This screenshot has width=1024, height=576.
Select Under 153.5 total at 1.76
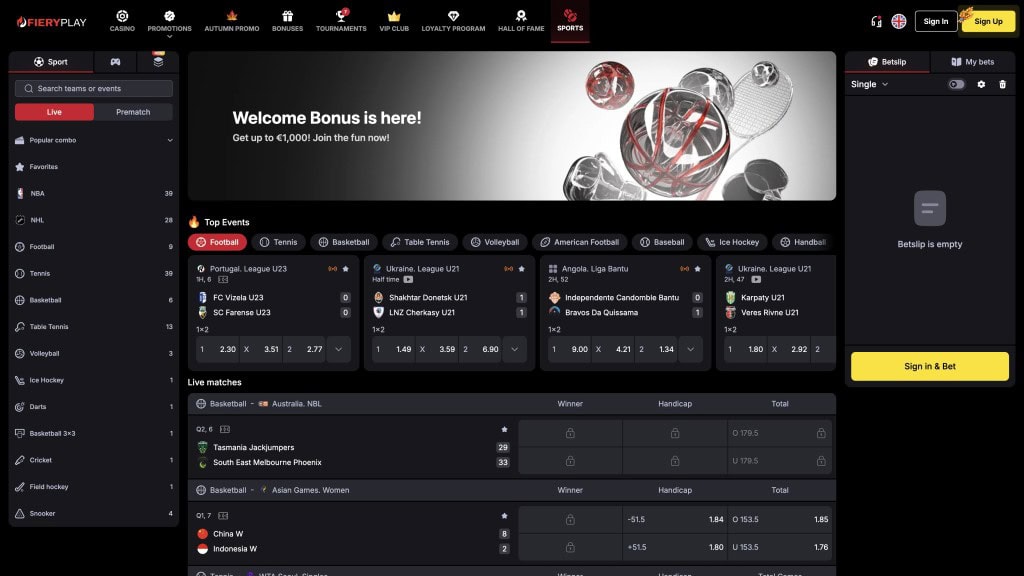pos(780,547)
